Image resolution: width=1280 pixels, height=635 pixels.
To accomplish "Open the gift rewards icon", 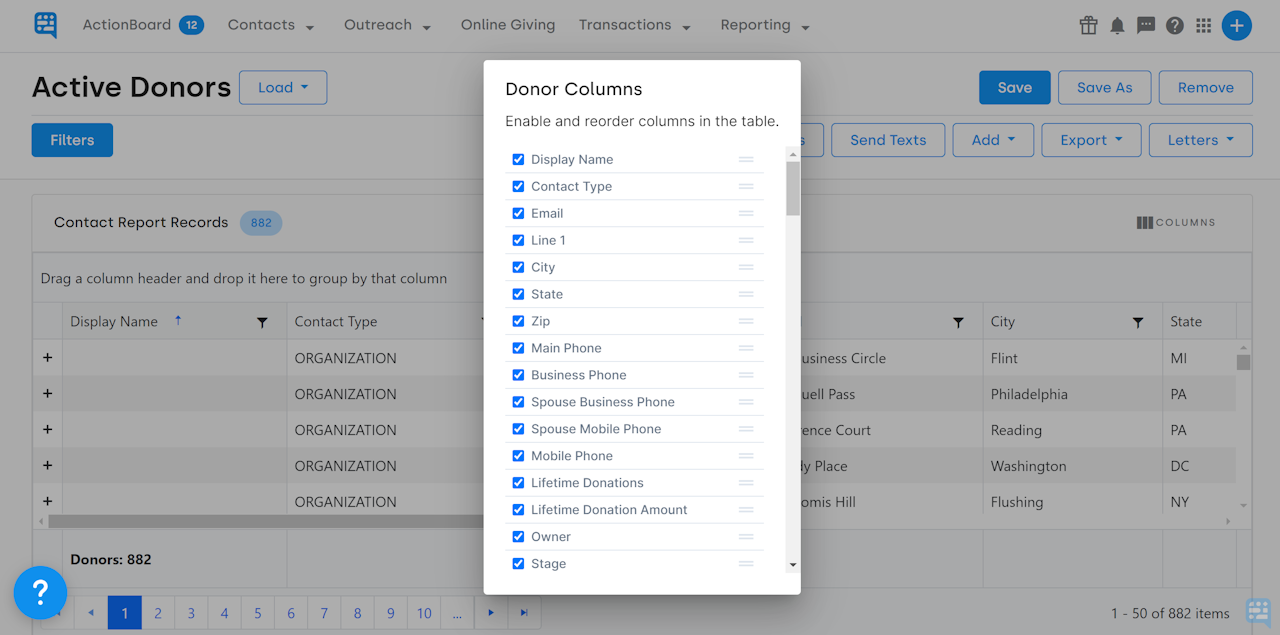I will (1088, 25).
